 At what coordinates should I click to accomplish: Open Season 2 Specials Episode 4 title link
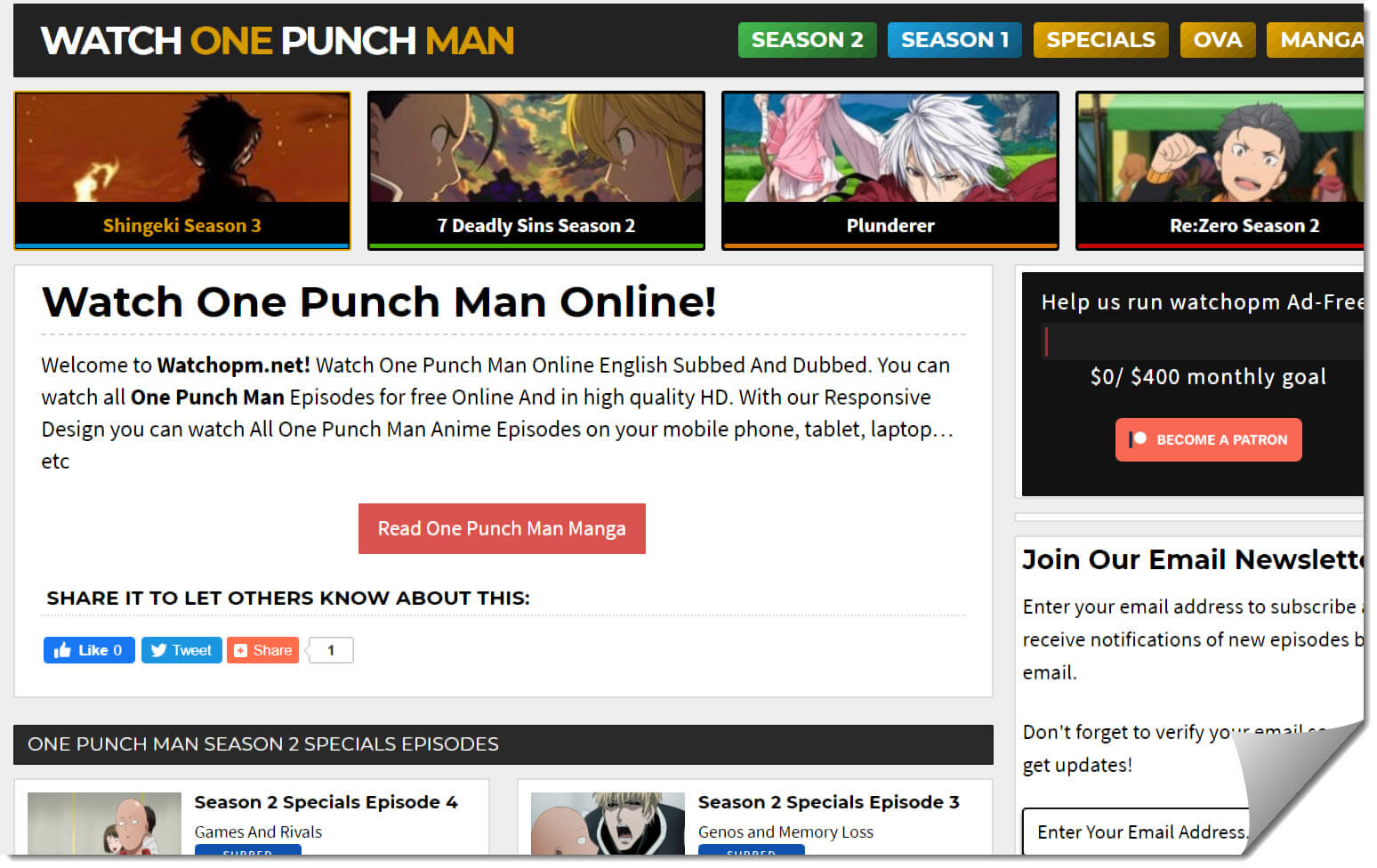(326, 802)
